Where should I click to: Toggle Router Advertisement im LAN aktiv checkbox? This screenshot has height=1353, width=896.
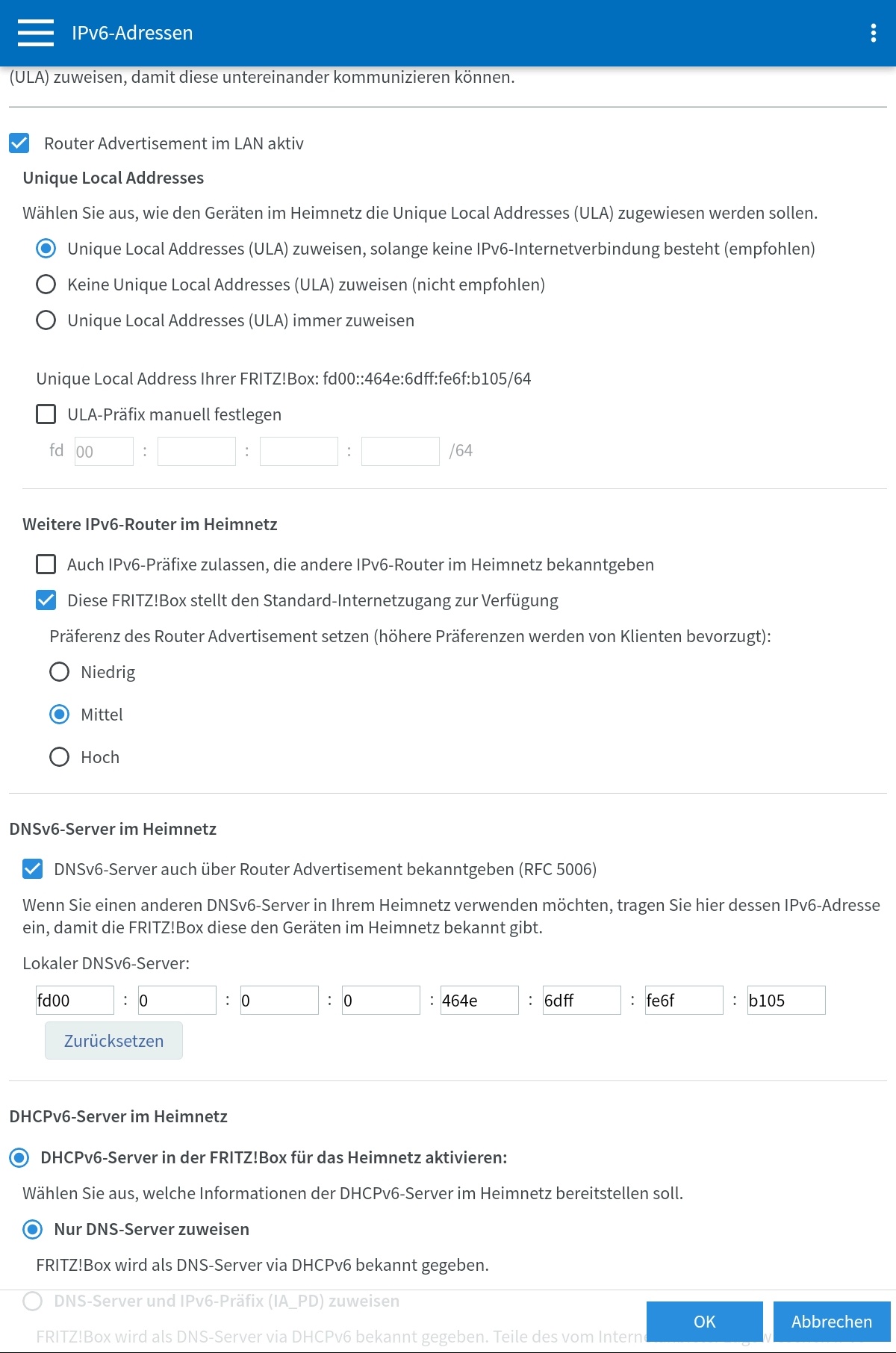(x=19, y=143)
